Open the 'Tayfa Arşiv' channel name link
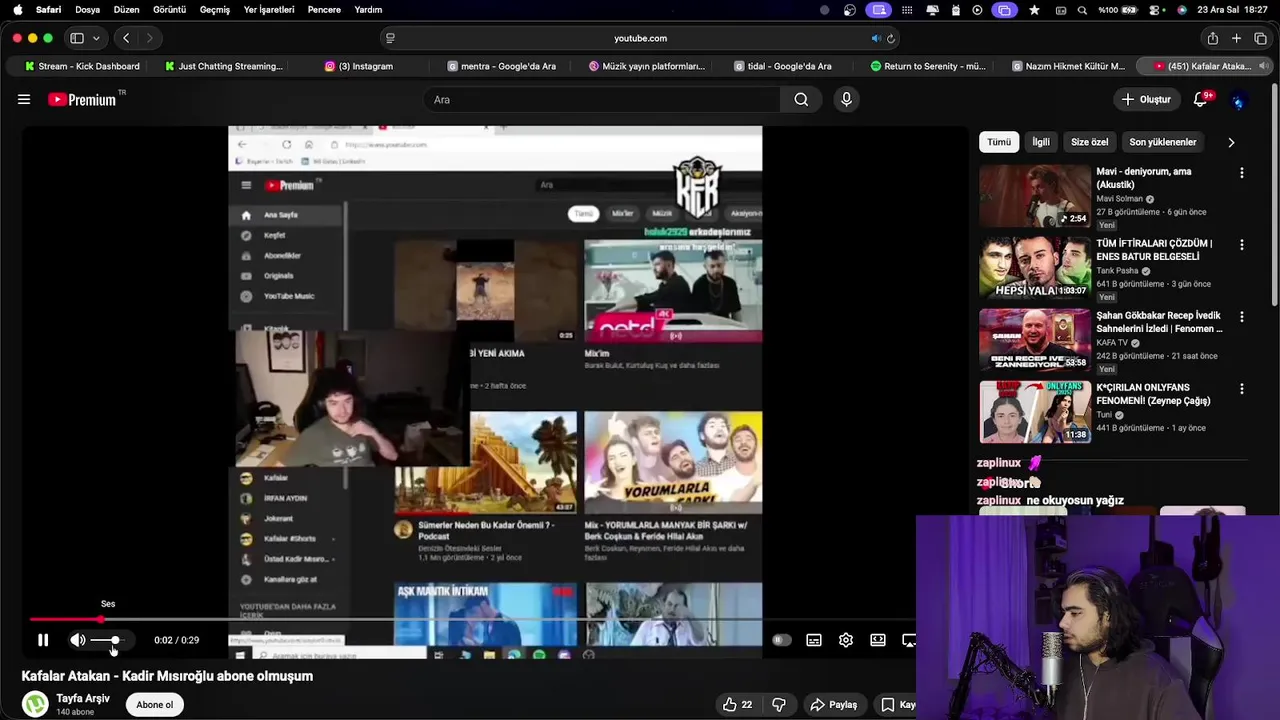The width and height of the screenshot is (1280, 720). tap(83, 698)
